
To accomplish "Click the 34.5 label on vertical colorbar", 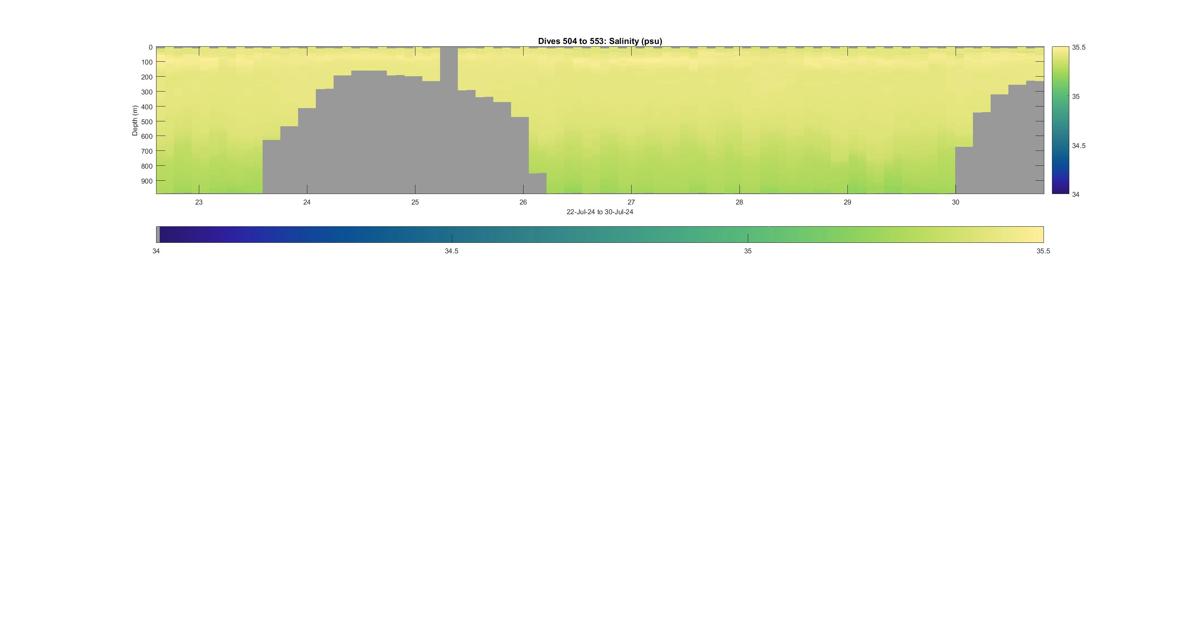I will pos(1079,145).
